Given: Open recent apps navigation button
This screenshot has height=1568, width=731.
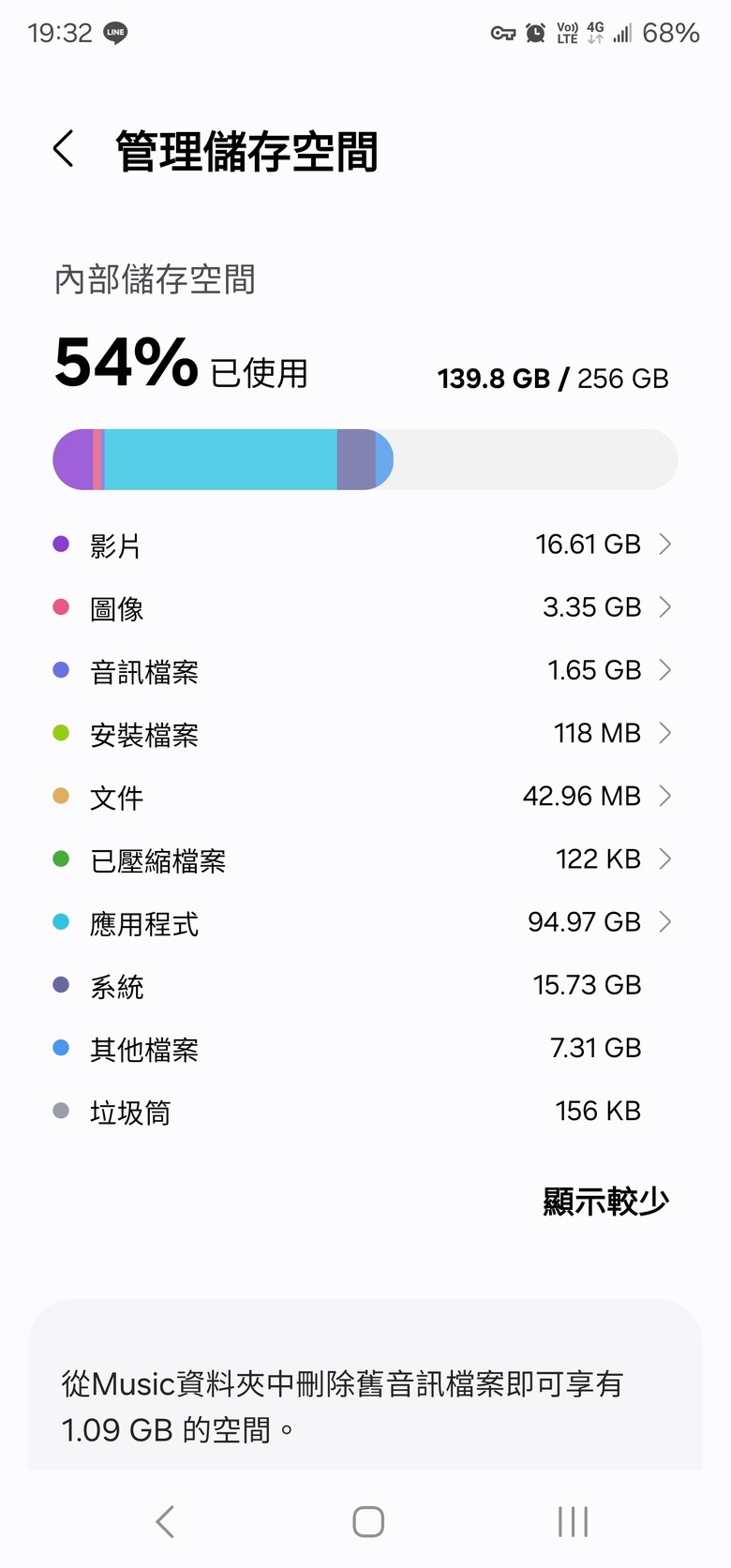Looking at the screenshot, I should [573, 1521].
